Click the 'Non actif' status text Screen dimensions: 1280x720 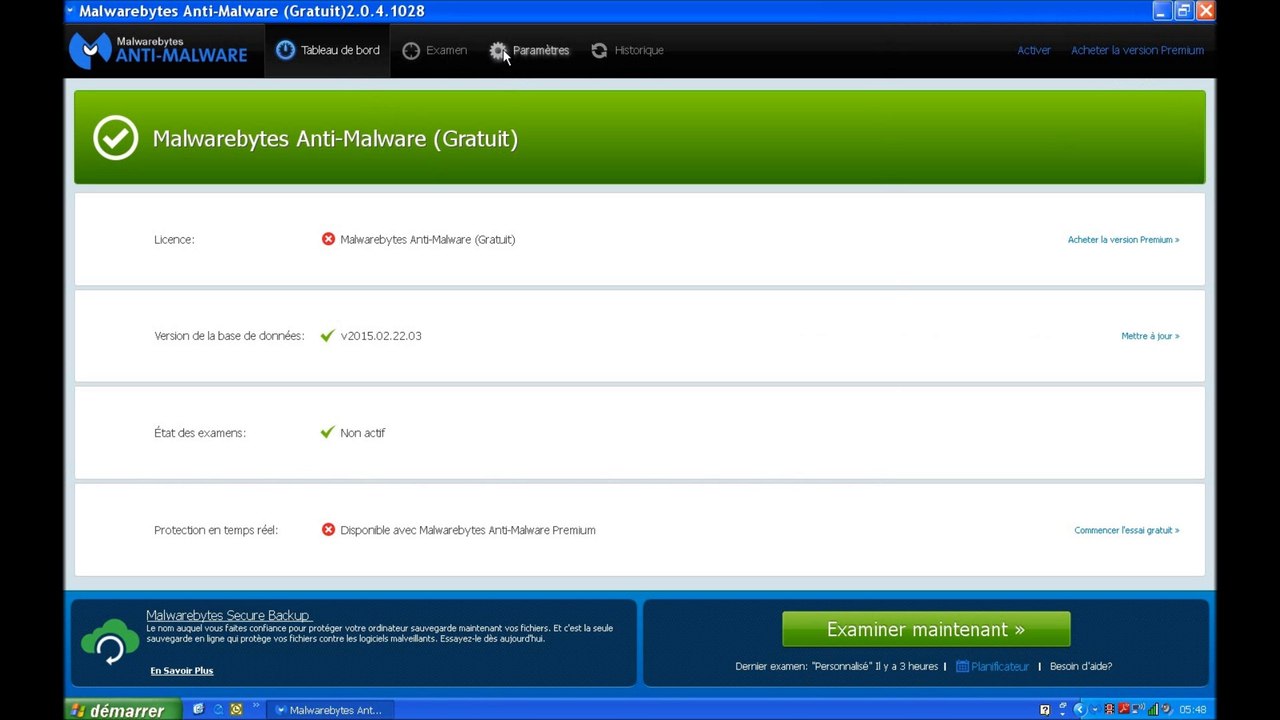point(362,433)
